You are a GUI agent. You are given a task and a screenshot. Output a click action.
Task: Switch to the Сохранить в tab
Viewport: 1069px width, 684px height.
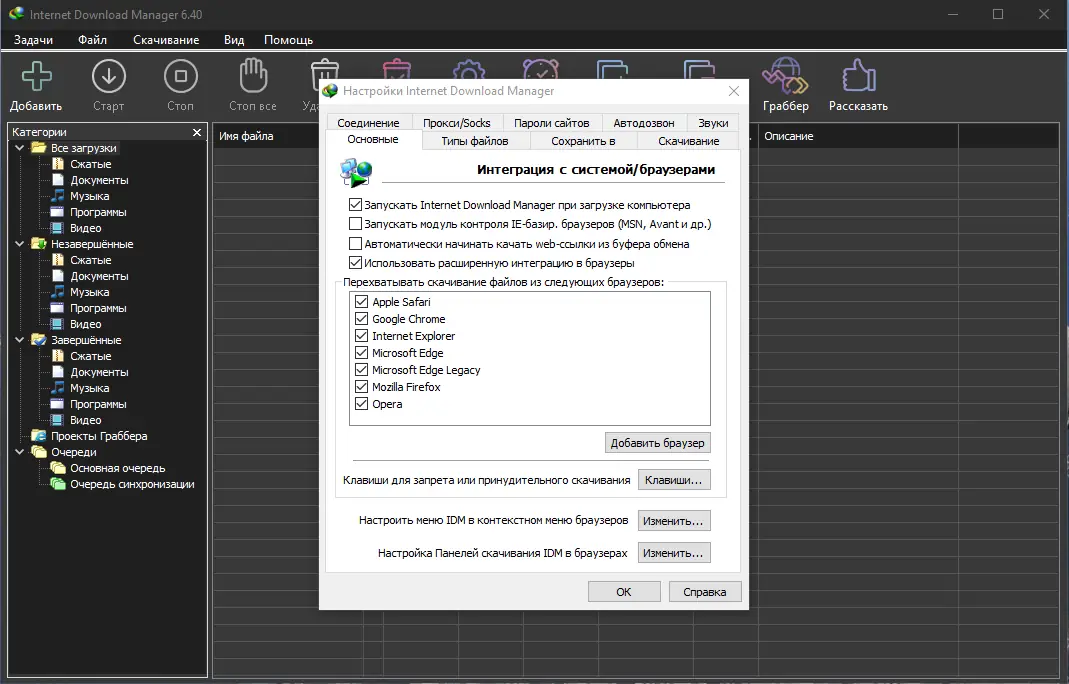pos(583,141)
